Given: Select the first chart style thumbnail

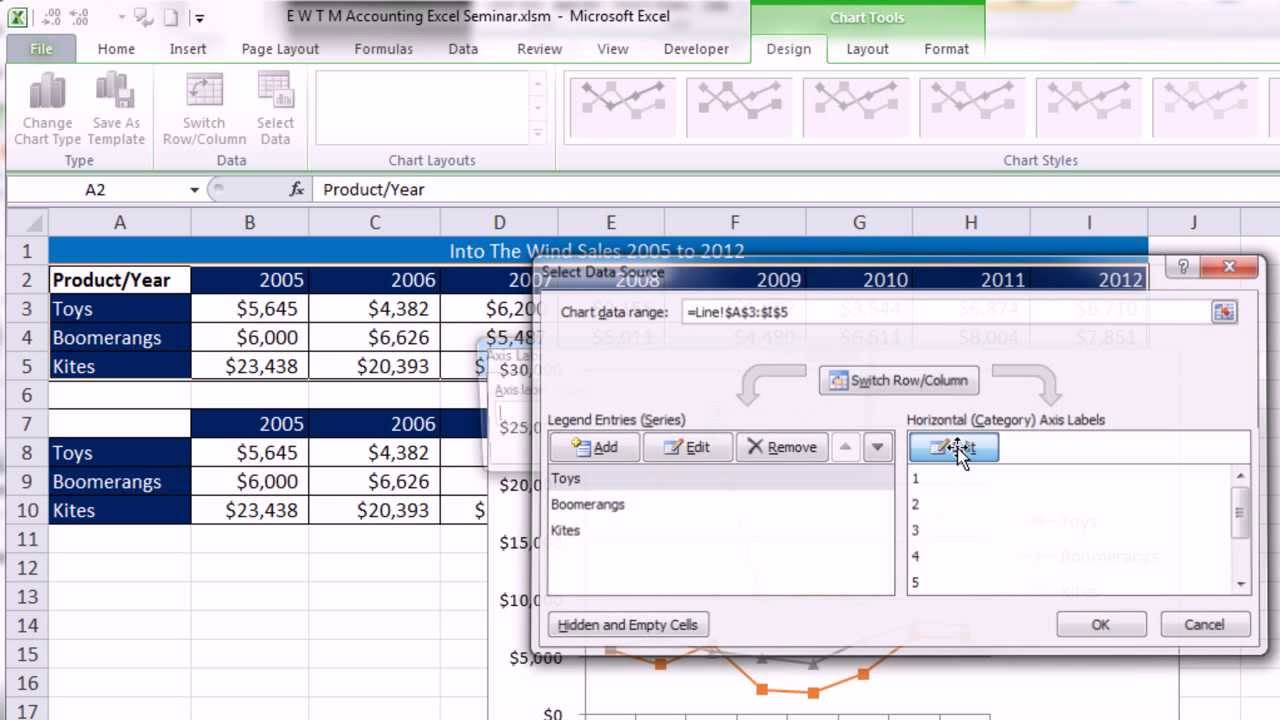Looking at the screenshot, I should point(622,105).
